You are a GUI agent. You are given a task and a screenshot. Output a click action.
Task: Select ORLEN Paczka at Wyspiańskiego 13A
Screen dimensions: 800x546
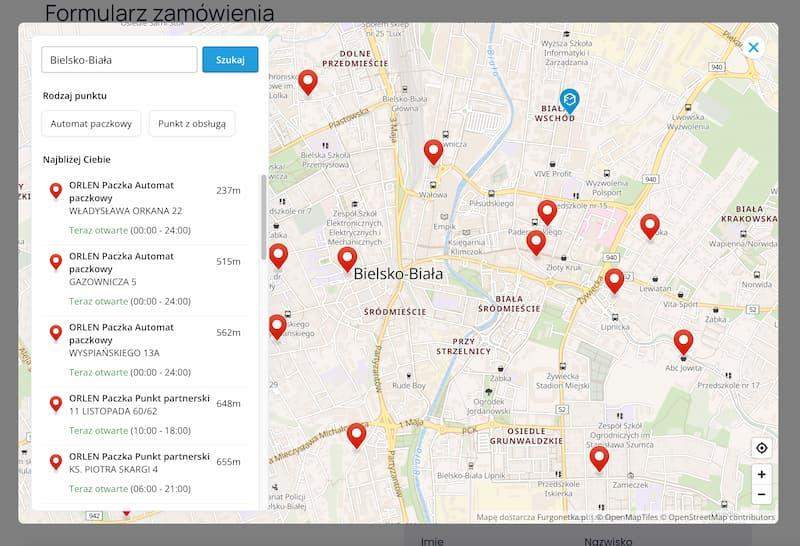(x=145, y=350)
